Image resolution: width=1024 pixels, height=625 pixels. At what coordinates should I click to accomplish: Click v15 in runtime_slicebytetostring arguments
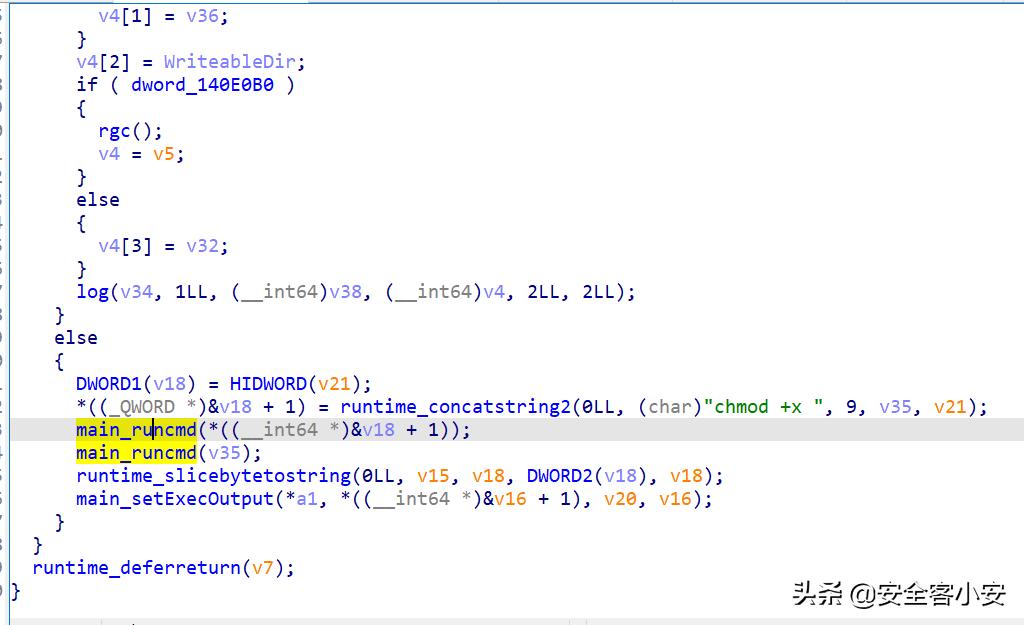[433, 476]
